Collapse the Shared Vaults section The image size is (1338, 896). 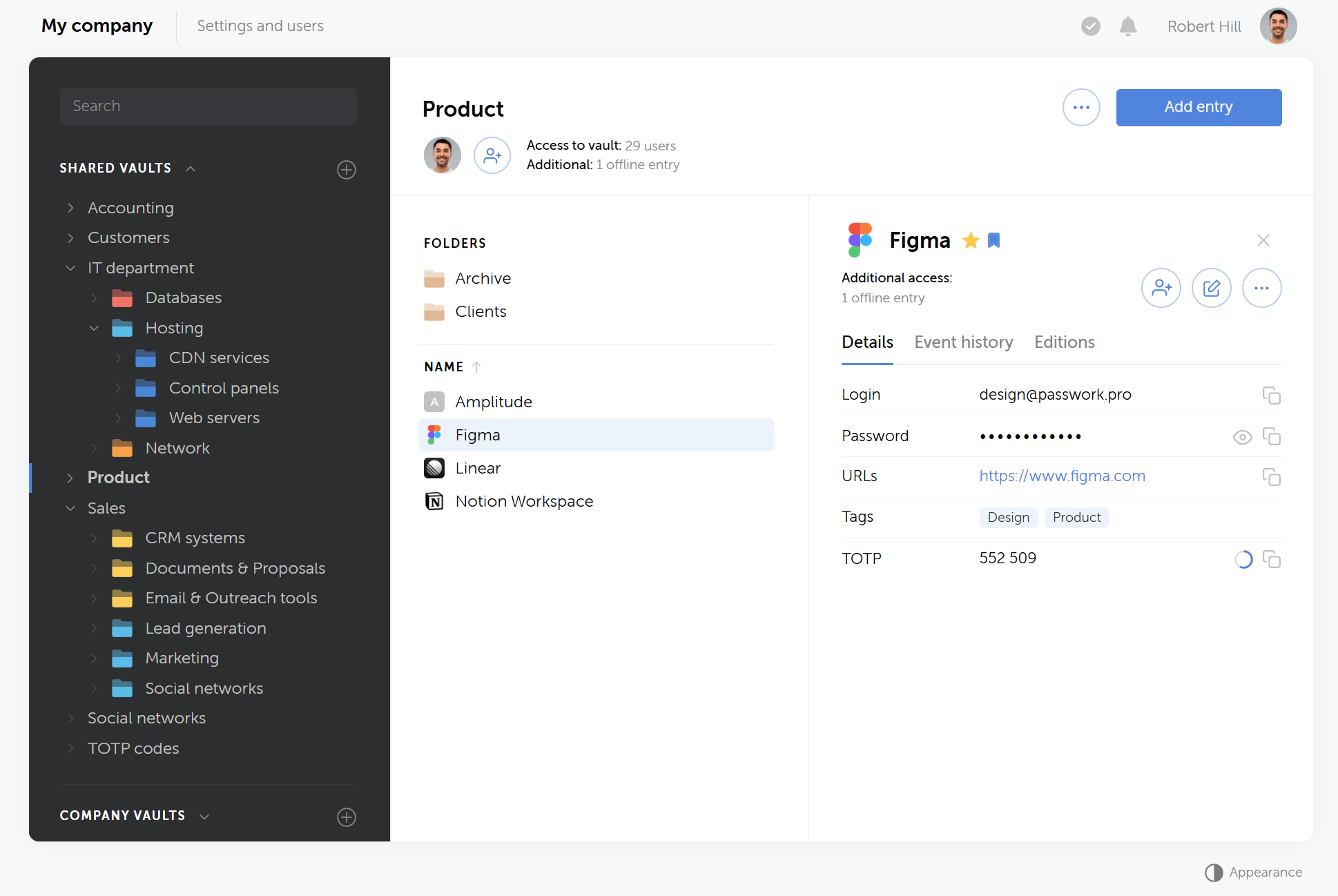click(x=191, y=168)
